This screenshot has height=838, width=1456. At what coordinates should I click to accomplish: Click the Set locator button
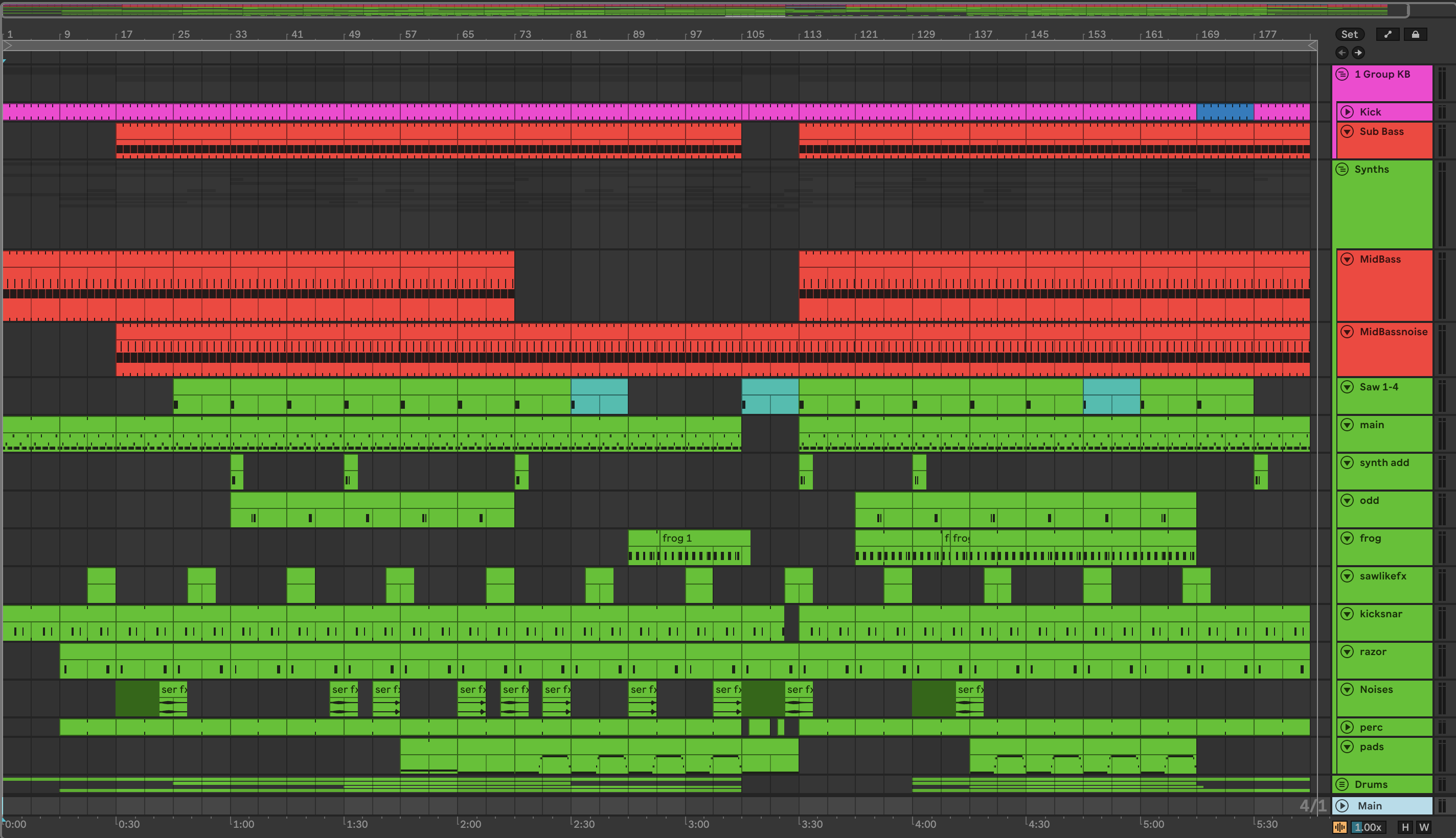pos(1349,35)
